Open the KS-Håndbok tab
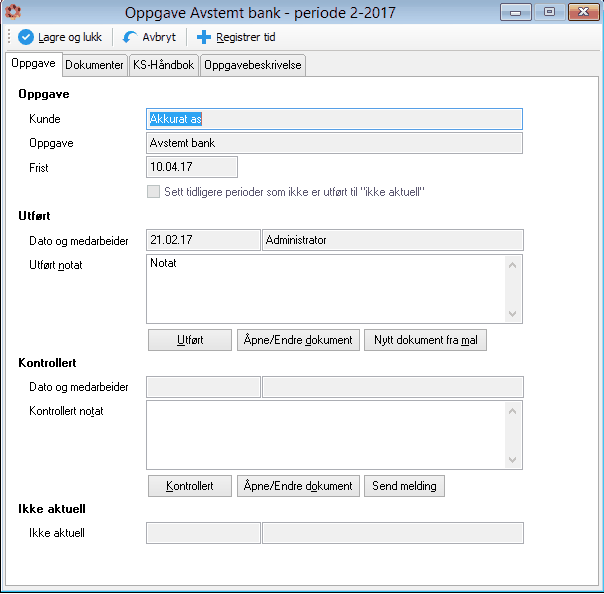This screenshot has width=604, height=594. point(163,65)
